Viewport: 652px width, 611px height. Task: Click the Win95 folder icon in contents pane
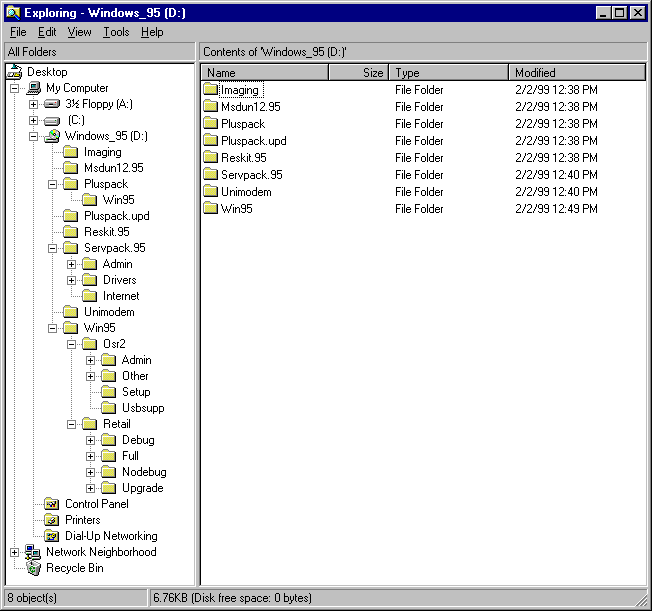coord(211,208)
